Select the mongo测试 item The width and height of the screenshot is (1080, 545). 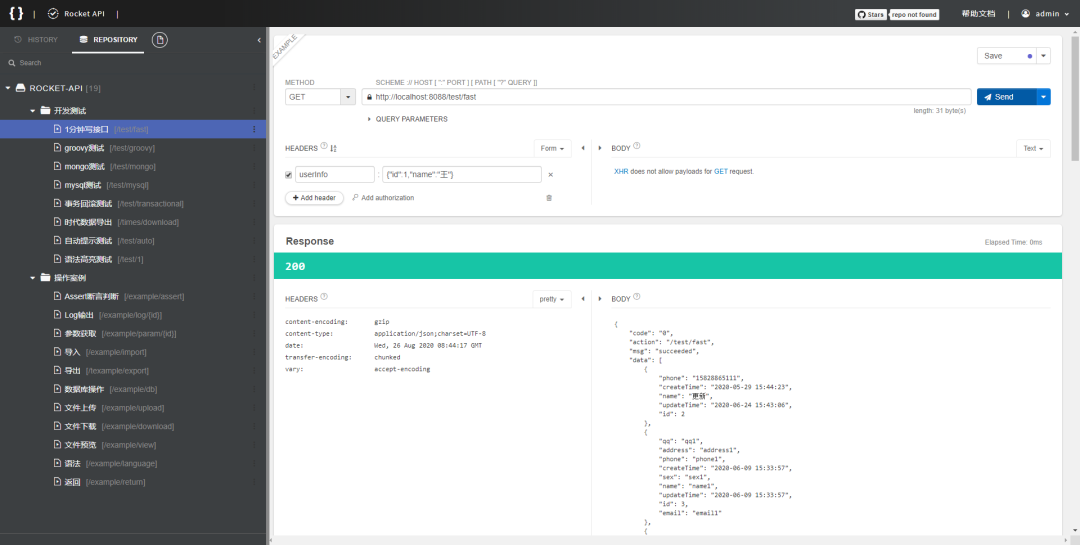[x=133, y=167]
